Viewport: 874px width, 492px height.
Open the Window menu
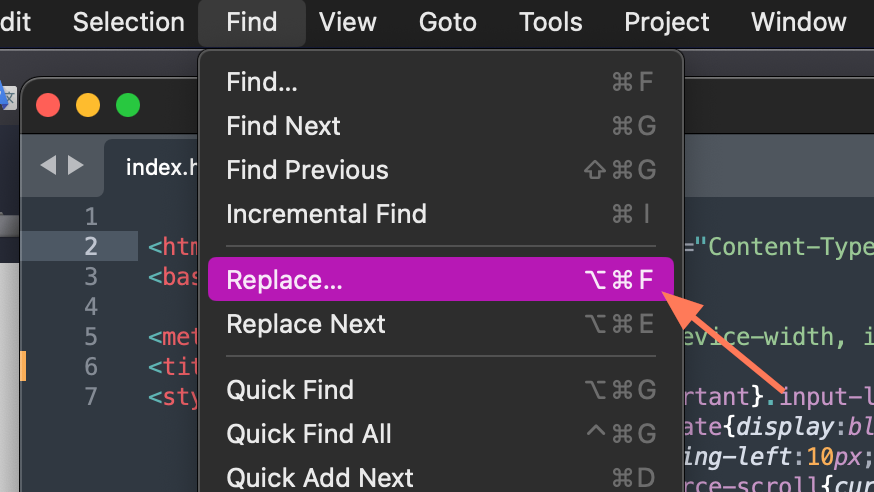(799, 23)
